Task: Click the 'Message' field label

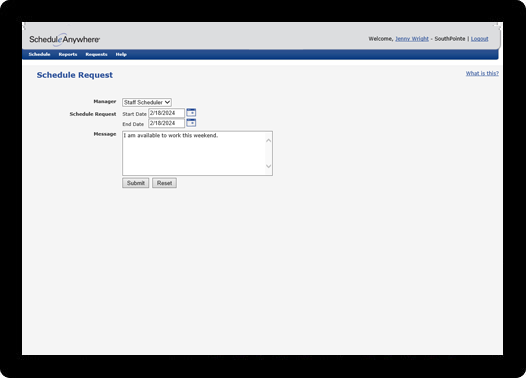Action: [105, 134]
